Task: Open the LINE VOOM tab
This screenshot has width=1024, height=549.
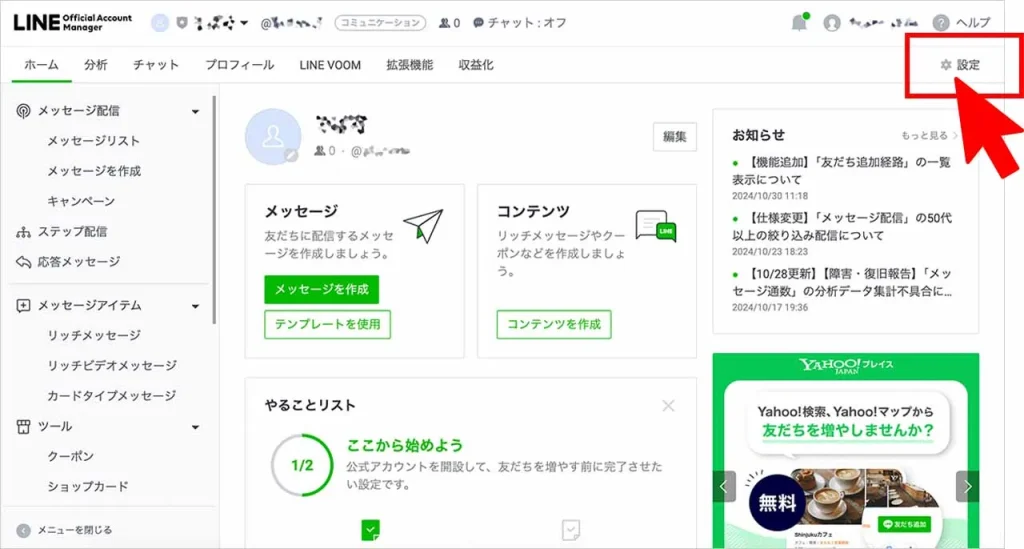Action: [330, 65]
